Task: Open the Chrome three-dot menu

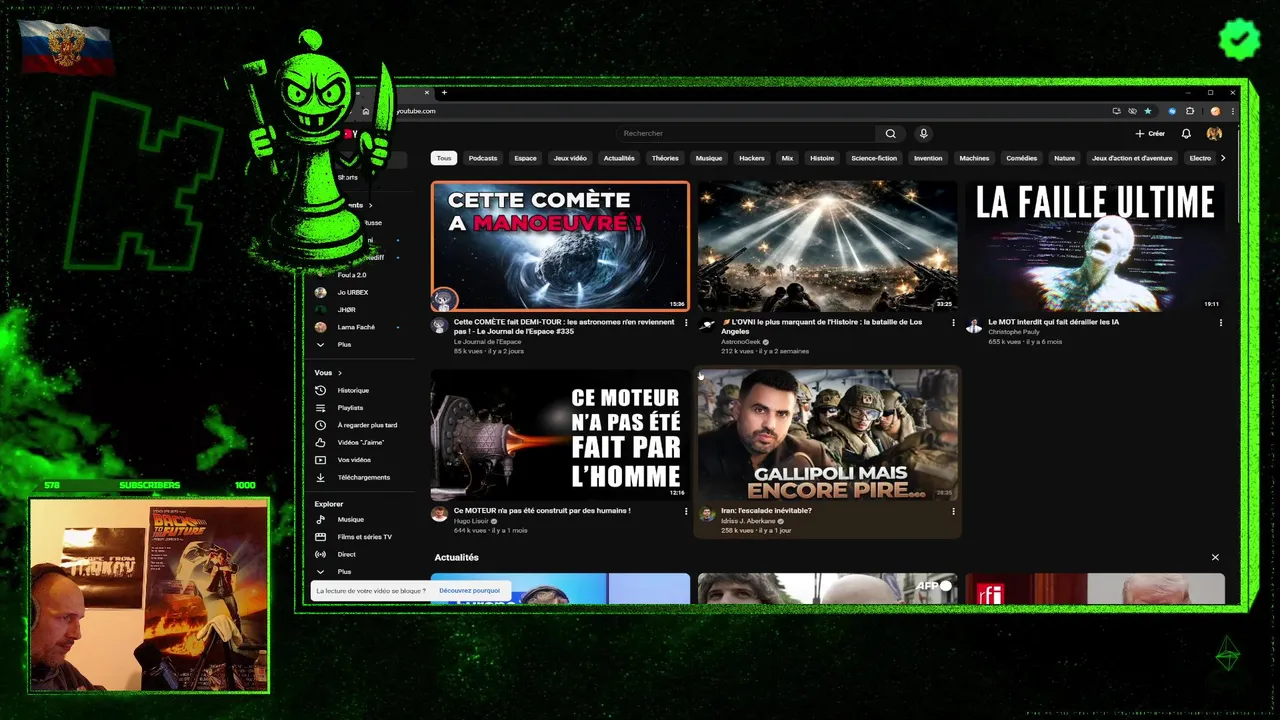Action: [x=1233, y=111]
